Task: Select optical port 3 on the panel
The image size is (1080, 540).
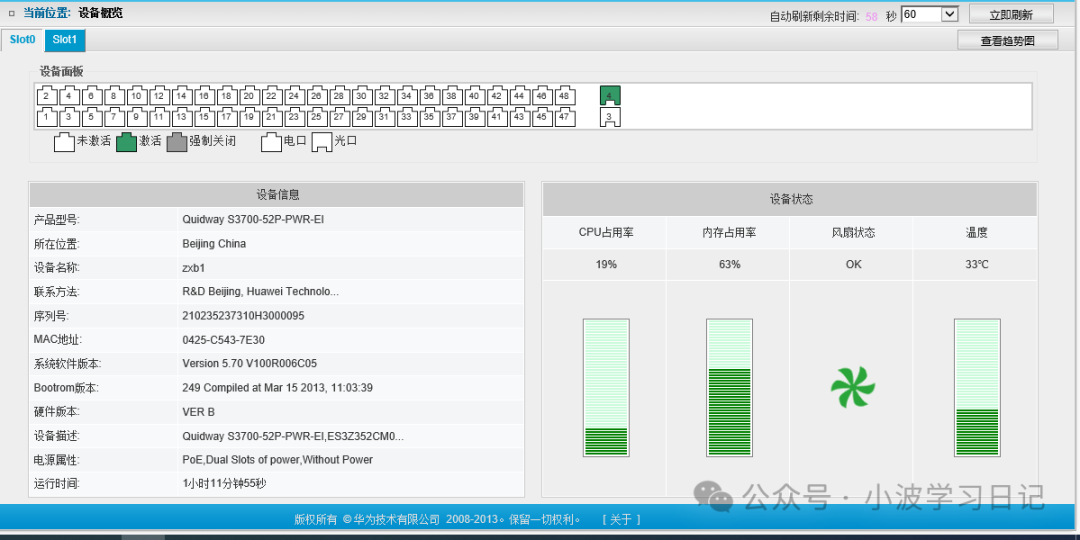Action: point(610,117)
